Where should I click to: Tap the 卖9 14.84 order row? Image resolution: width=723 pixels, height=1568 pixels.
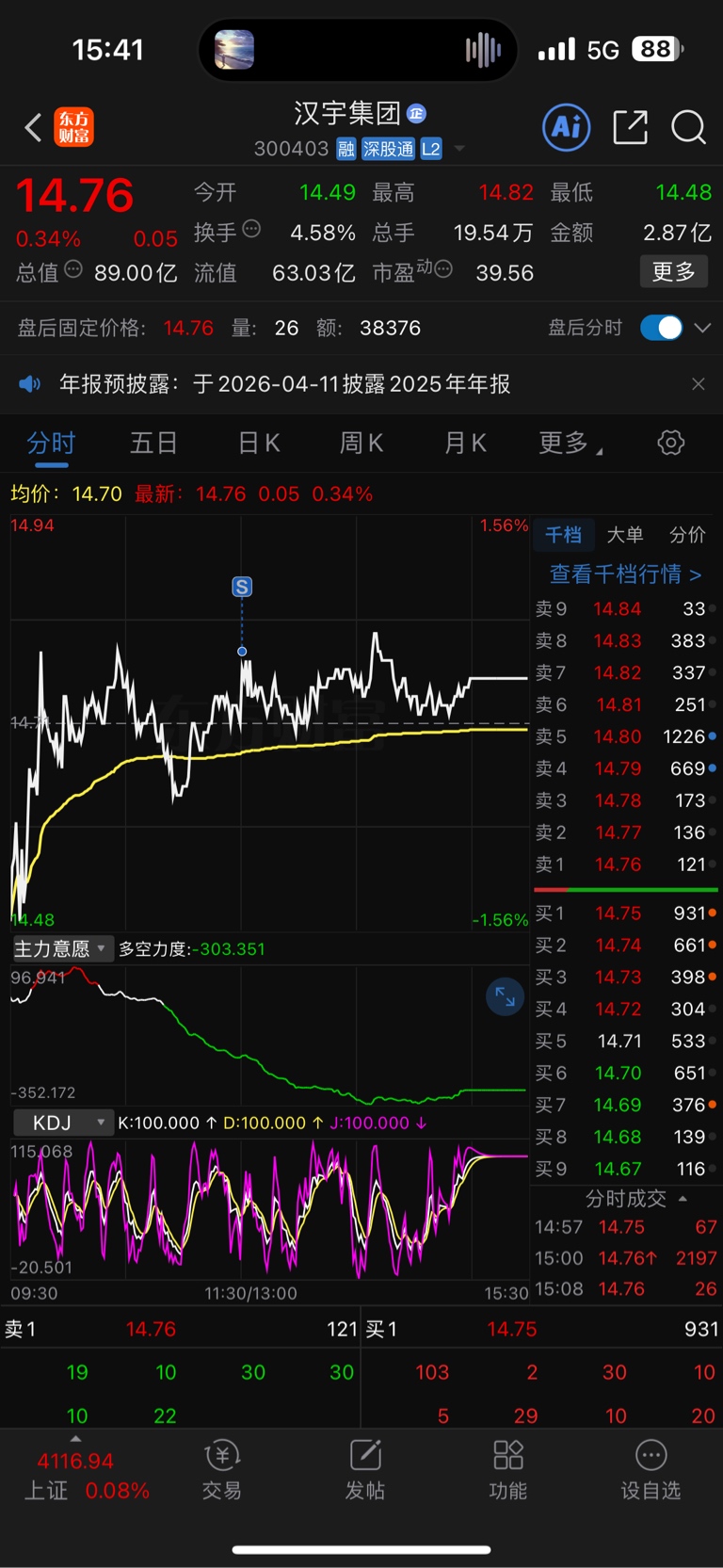pos(626,608)
